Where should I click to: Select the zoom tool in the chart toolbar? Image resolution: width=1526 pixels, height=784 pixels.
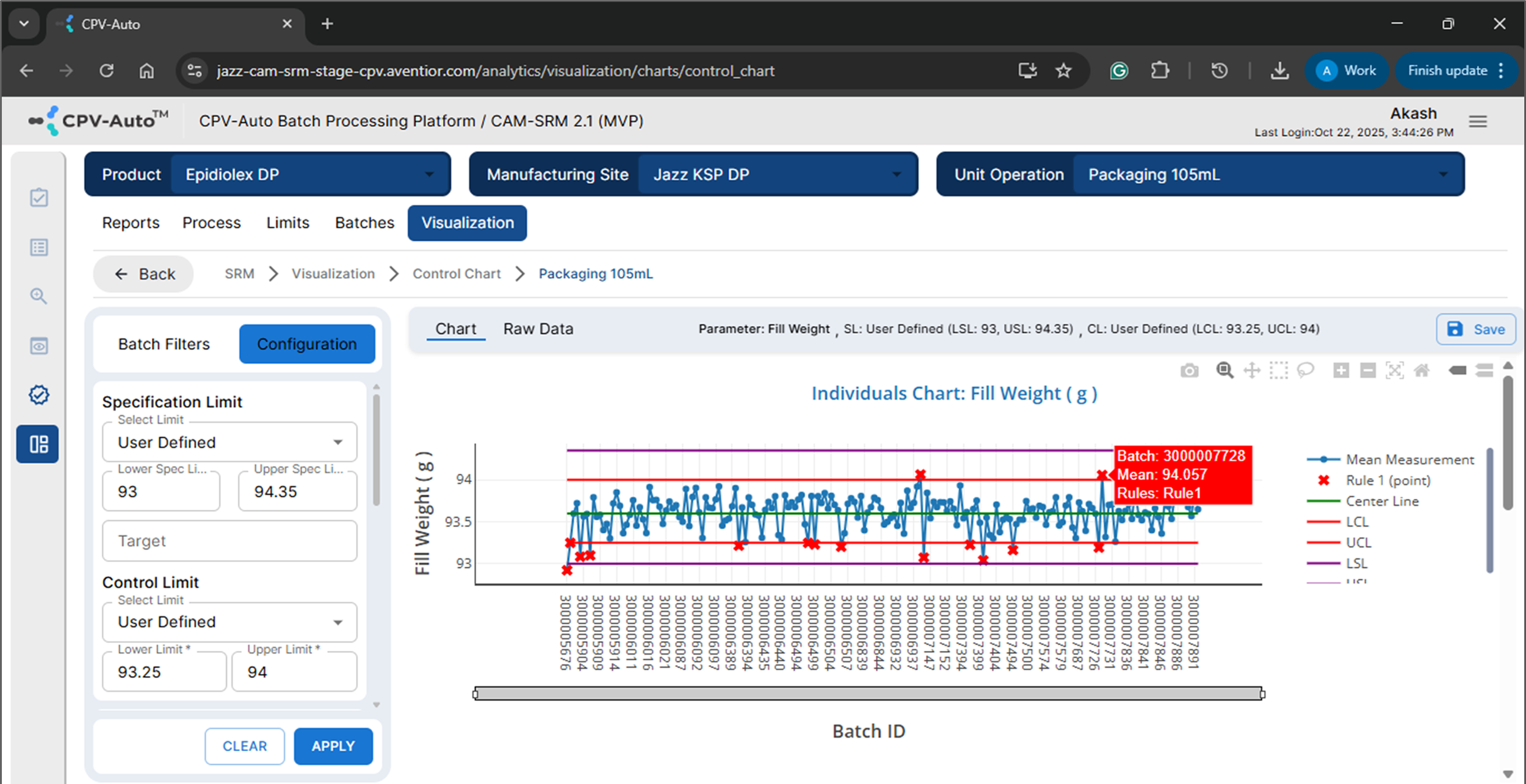tap(1224, 370)
